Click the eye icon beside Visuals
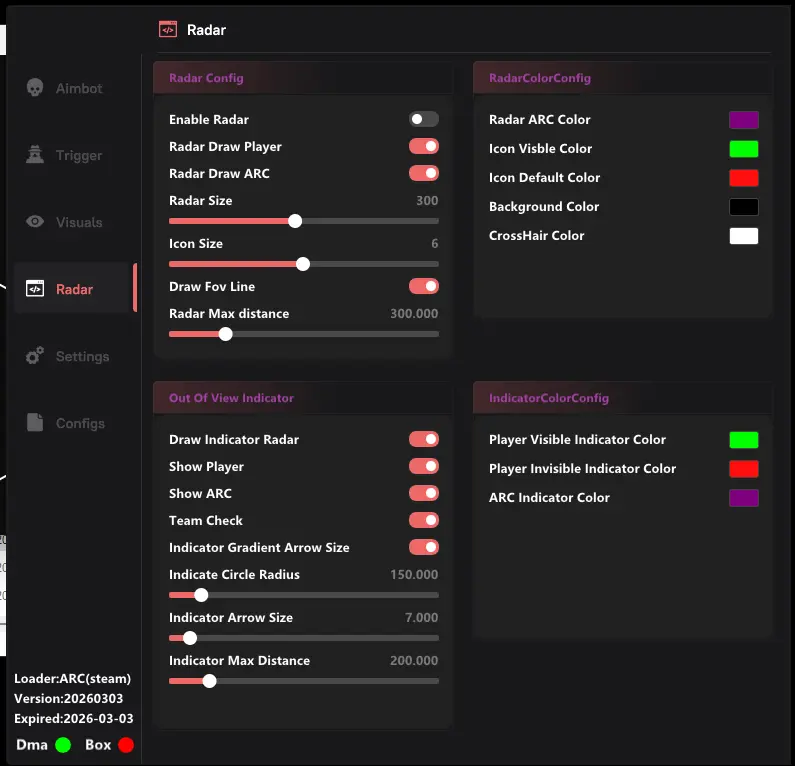 [x=35, y=222]
